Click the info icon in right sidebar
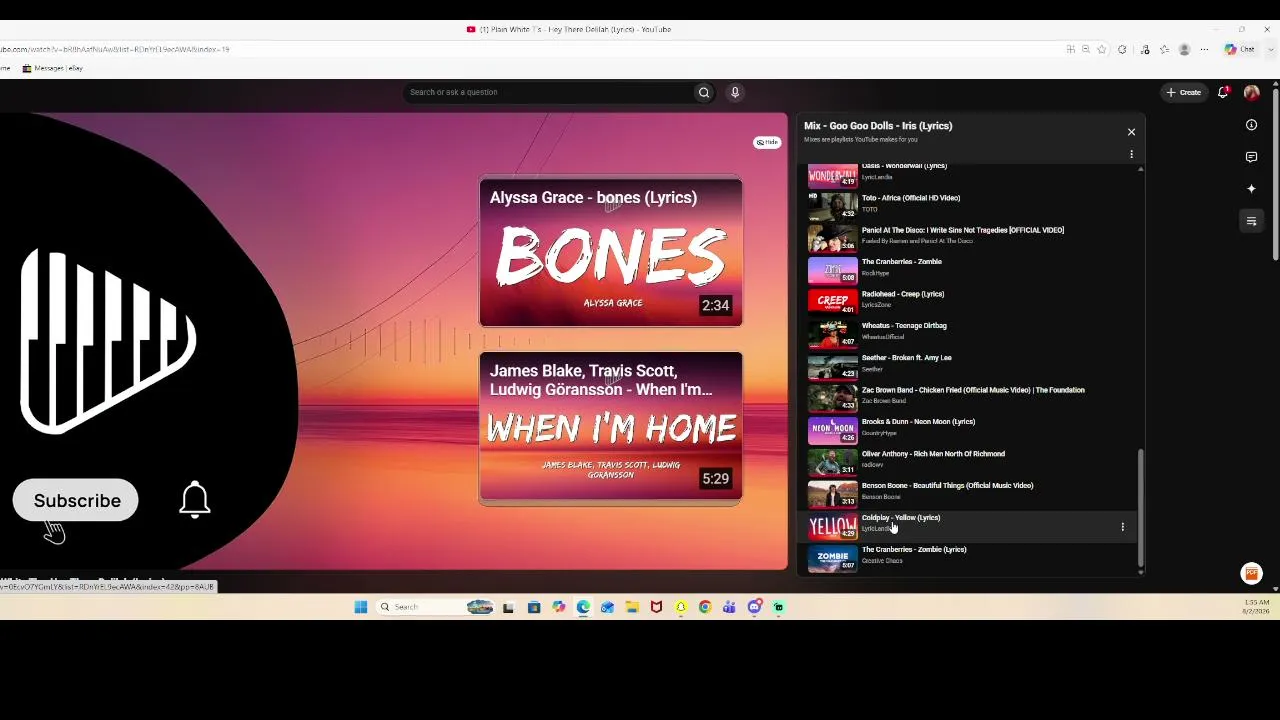Image resolution: width=1280 pixels, height=720 pixels. point(1251,125)
